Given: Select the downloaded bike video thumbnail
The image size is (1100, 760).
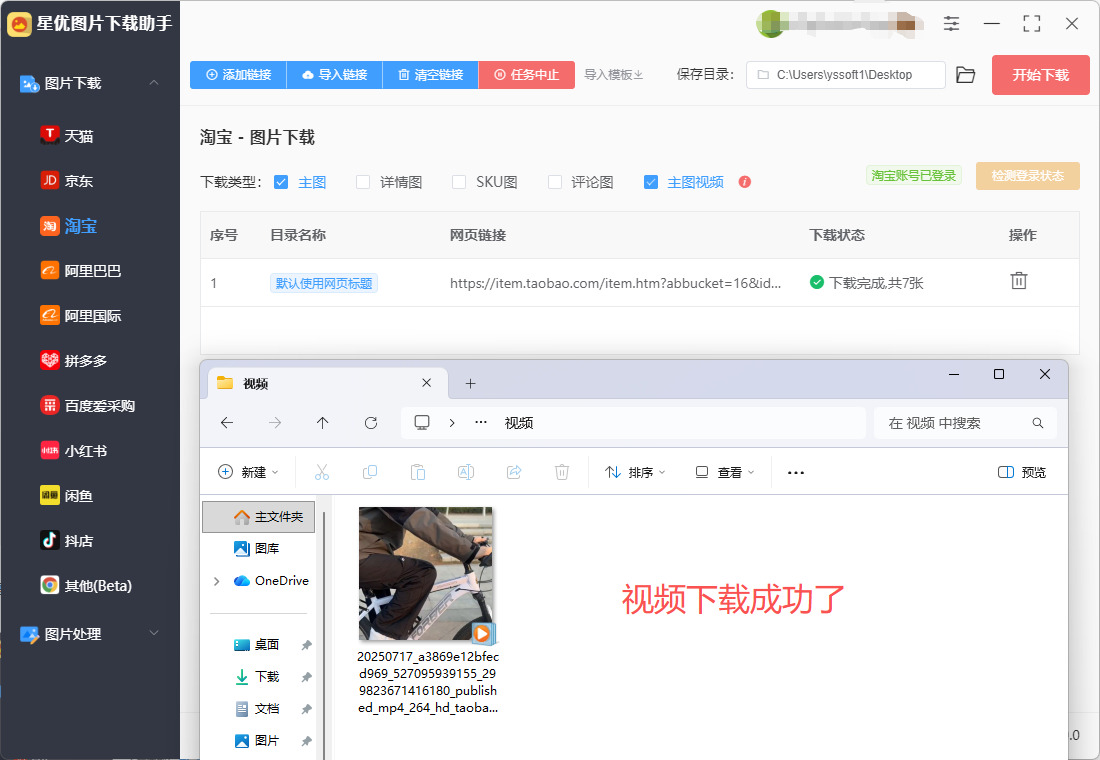Looking at the screenshot, I should point(426,574).
